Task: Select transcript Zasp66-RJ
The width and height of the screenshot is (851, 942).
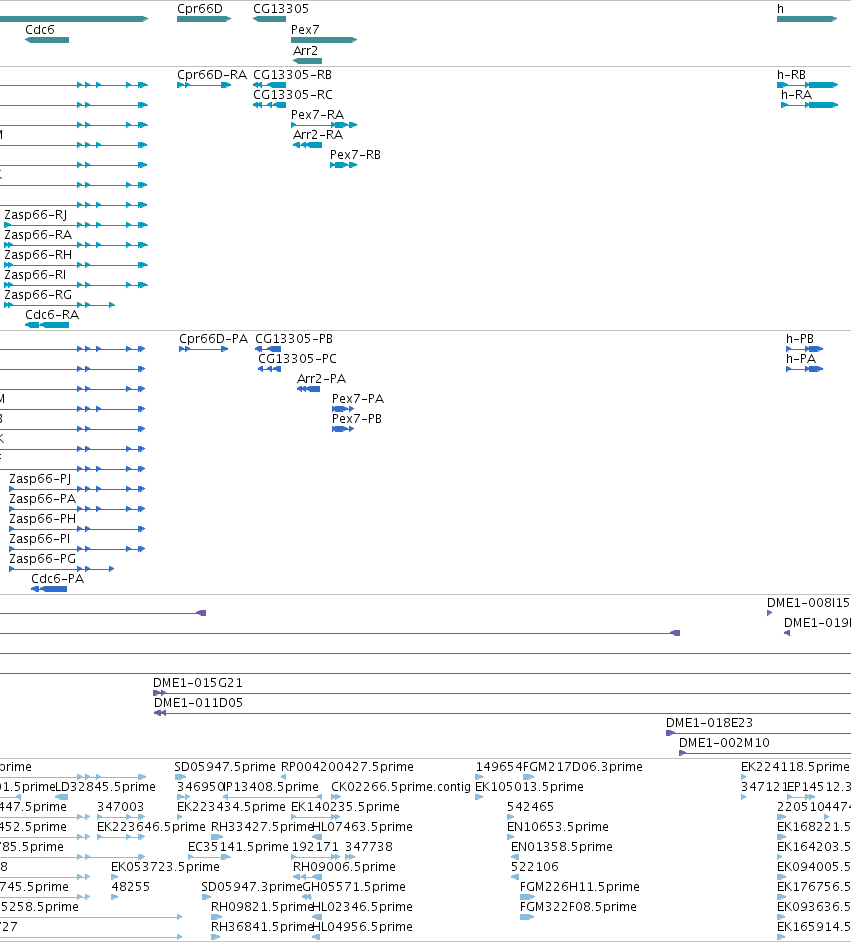Action: pos(76,225)
